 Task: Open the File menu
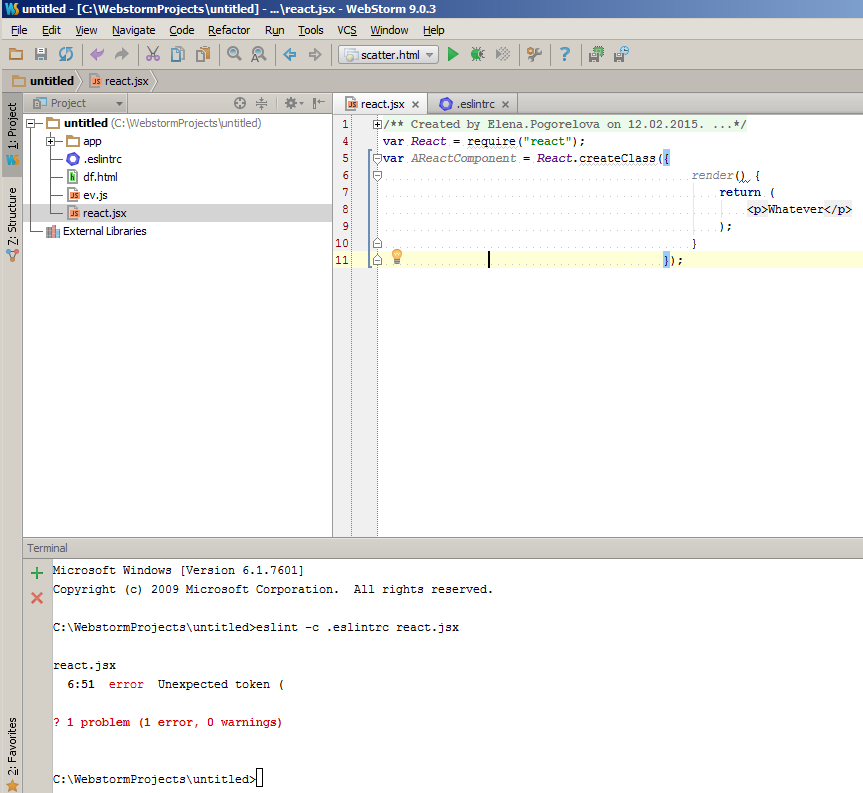(x=19, y=30)
